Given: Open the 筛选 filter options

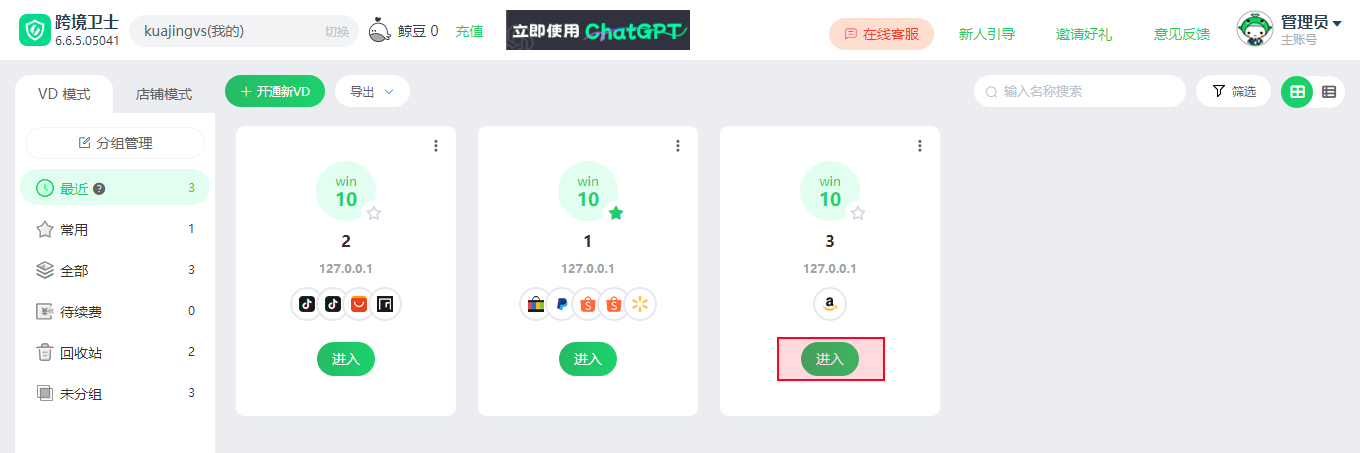Looking at the screenshot, I should 1233,91.
